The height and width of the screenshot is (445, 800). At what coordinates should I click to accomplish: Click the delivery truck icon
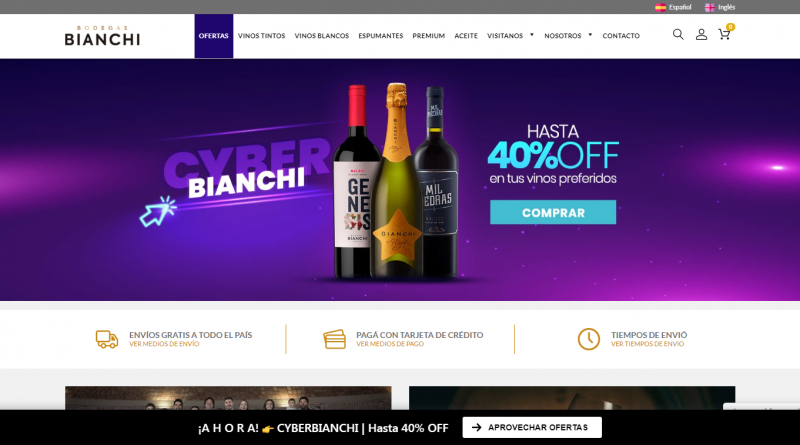(x=107, y=339)
